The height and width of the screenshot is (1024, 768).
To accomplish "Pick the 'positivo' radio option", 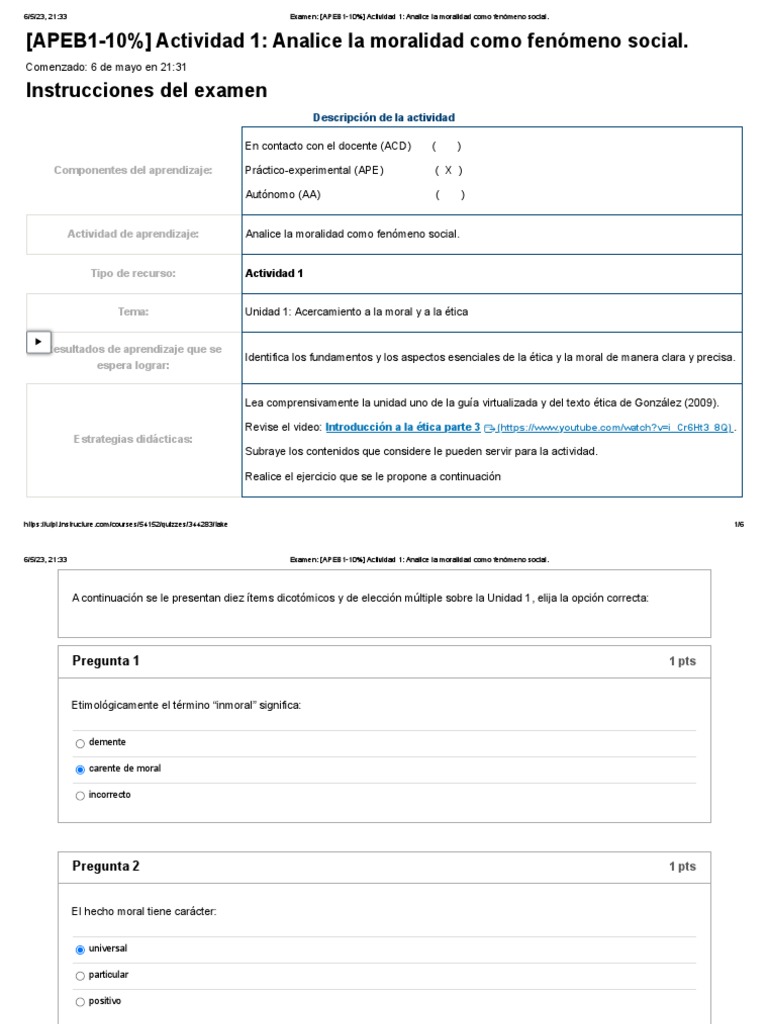I will click(x=80, y=1002).
